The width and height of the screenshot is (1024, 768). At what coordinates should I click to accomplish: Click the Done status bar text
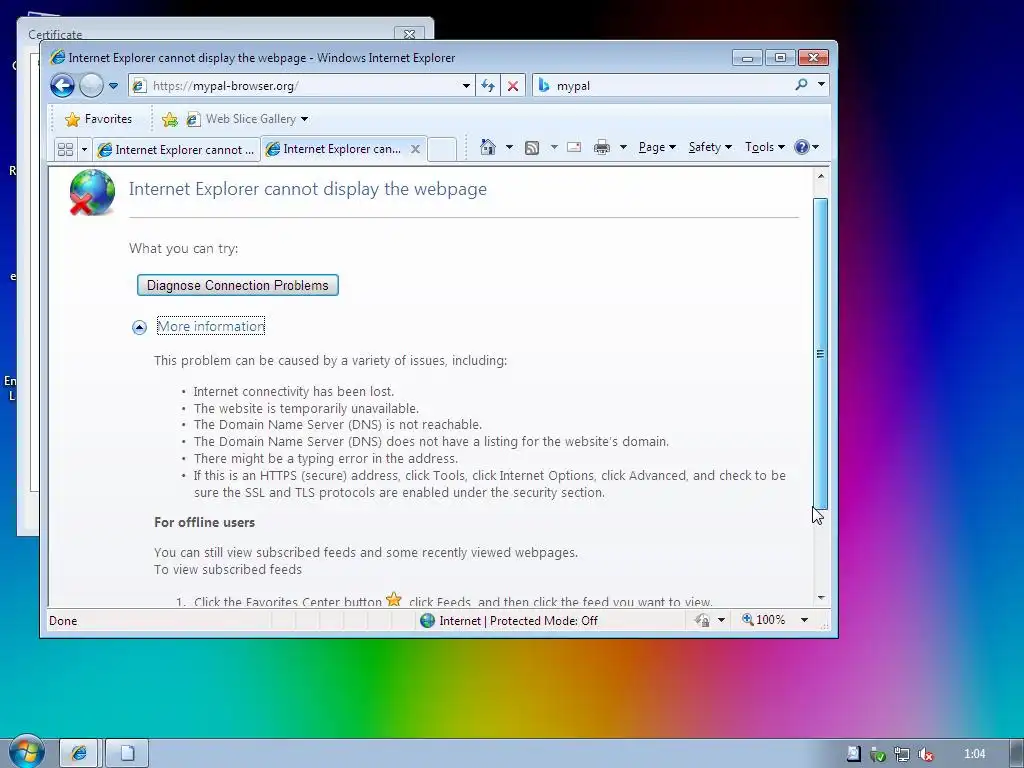click(63, 621)
